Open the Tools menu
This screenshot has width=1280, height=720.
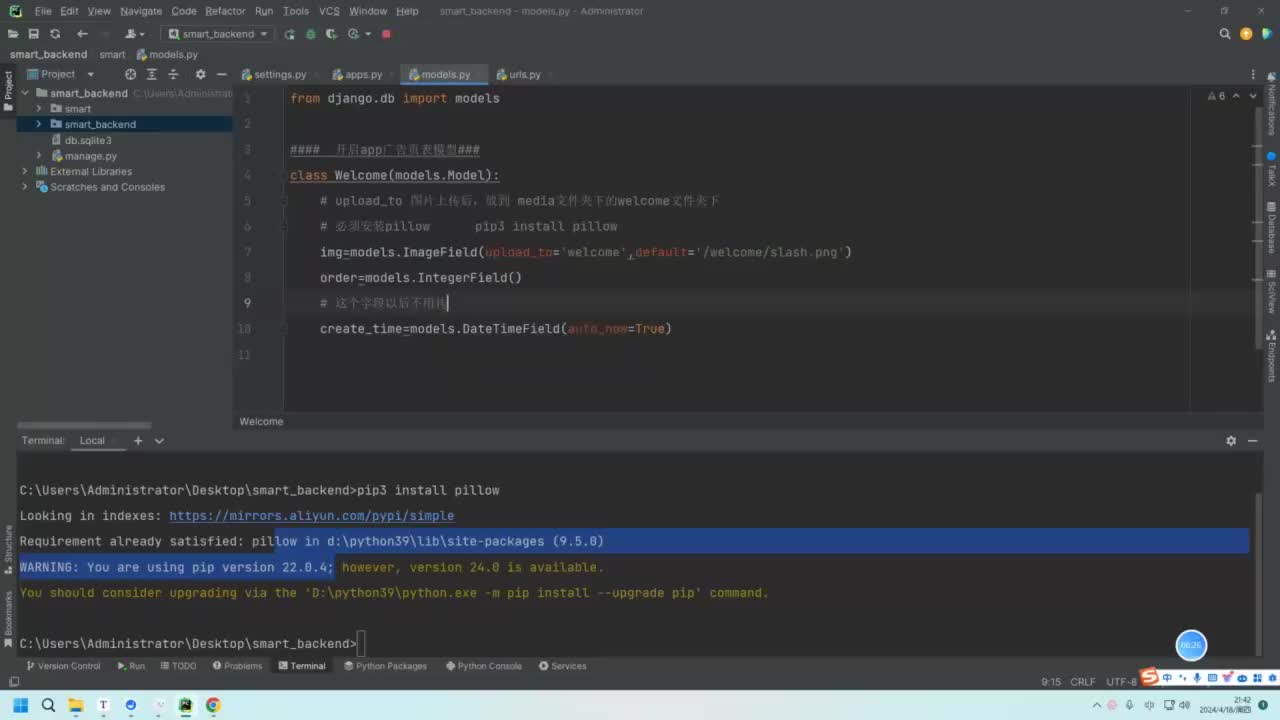(x=296, y=11)
